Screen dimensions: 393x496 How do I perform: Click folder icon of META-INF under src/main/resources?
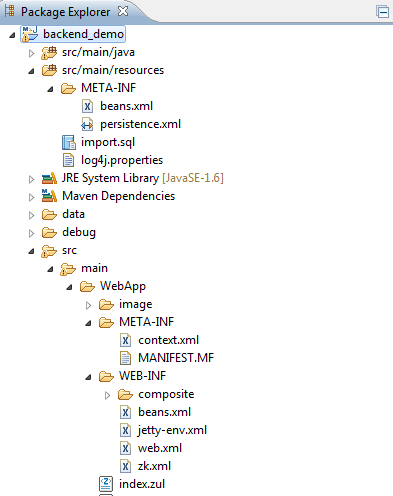point(68,89)
